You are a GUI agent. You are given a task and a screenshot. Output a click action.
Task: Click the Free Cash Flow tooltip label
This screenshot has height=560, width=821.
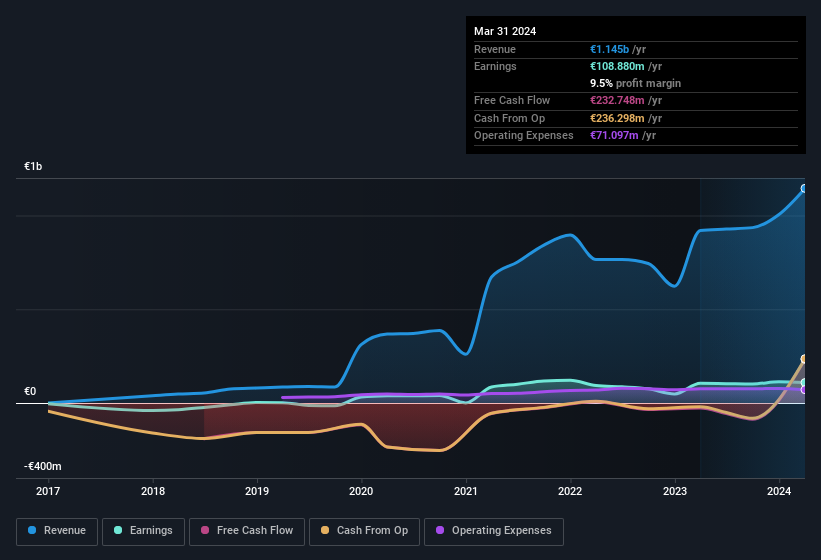[x=512, y=100]
